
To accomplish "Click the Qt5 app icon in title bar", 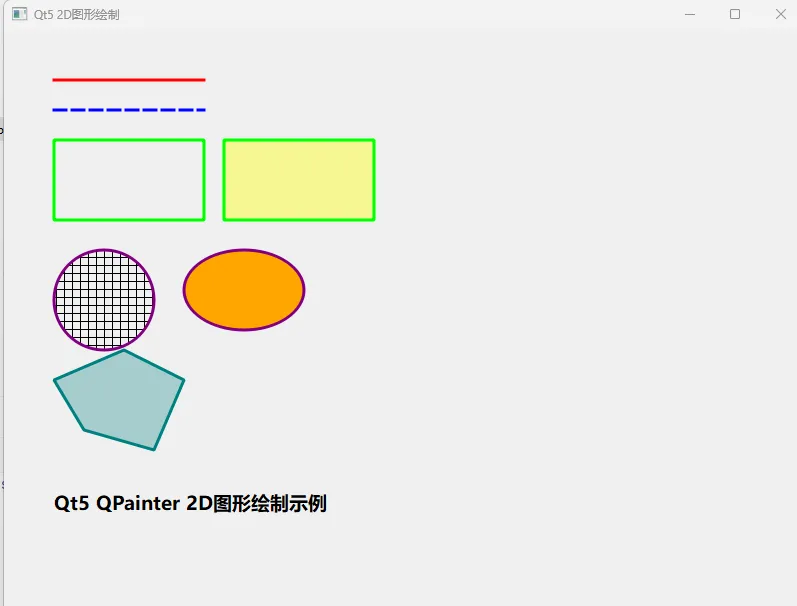I will tap(19, 14).
